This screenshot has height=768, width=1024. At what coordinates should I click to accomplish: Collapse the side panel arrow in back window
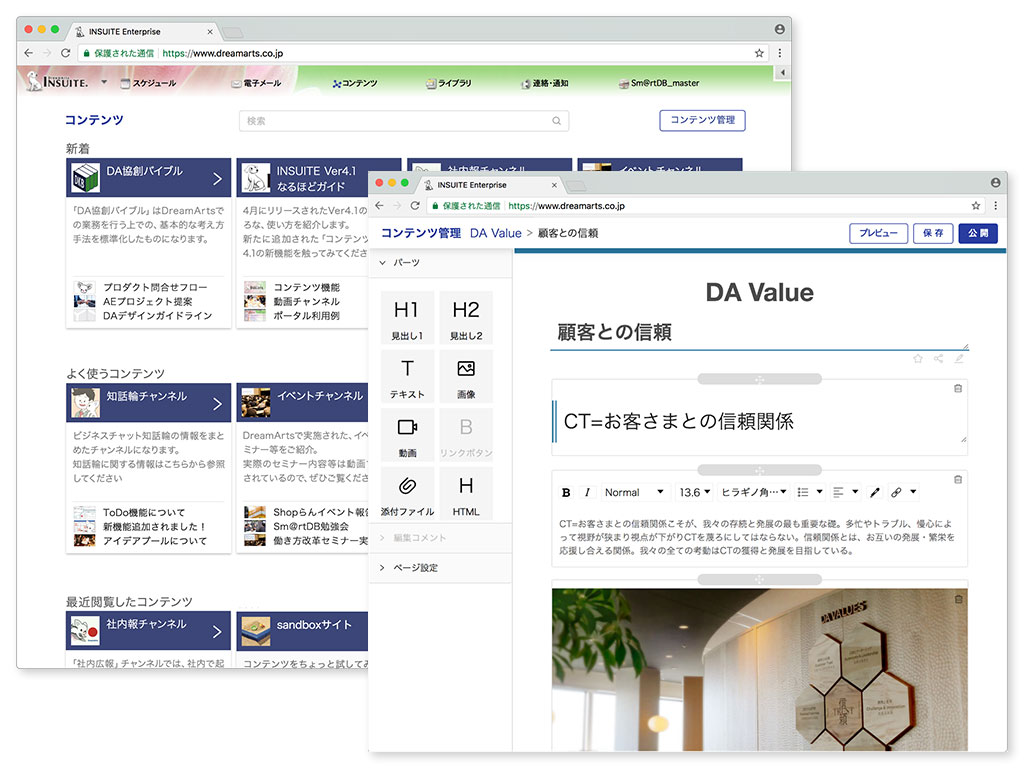[782, 72]
